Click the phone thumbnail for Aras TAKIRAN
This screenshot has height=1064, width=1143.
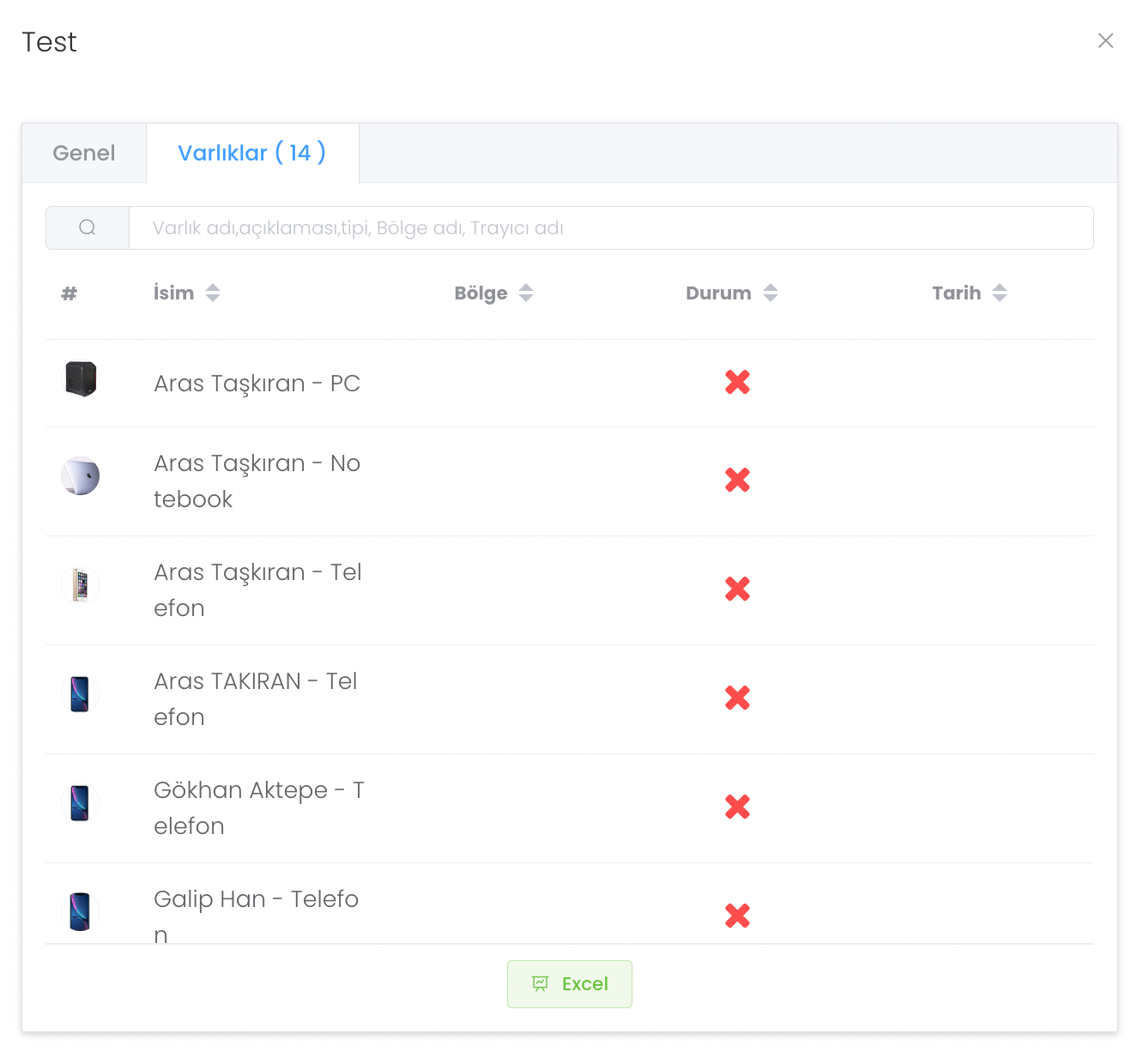click(x=81, y=694)
